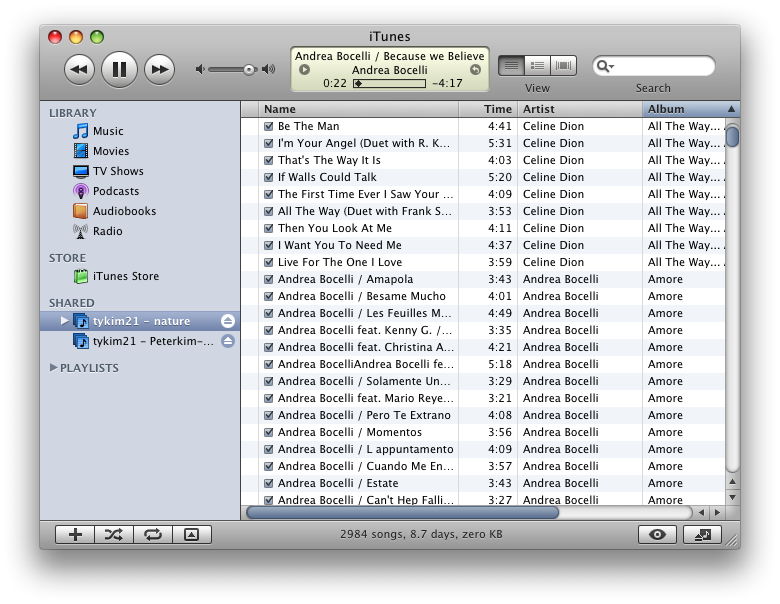Uncheck Then You Look At Me
Screen dimensions: 780x604
(269, 228)
